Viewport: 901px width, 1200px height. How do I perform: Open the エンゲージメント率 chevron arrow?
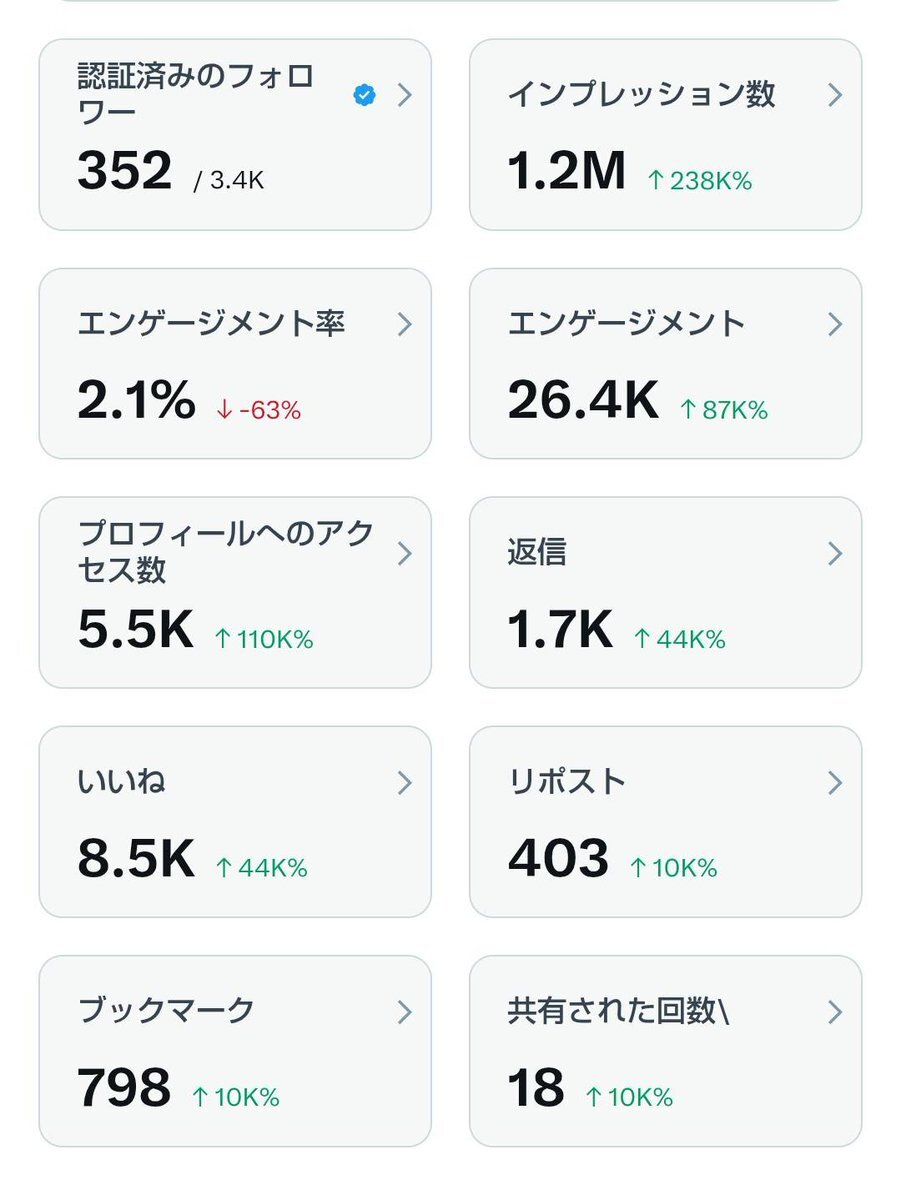click(x=404, y=324)
